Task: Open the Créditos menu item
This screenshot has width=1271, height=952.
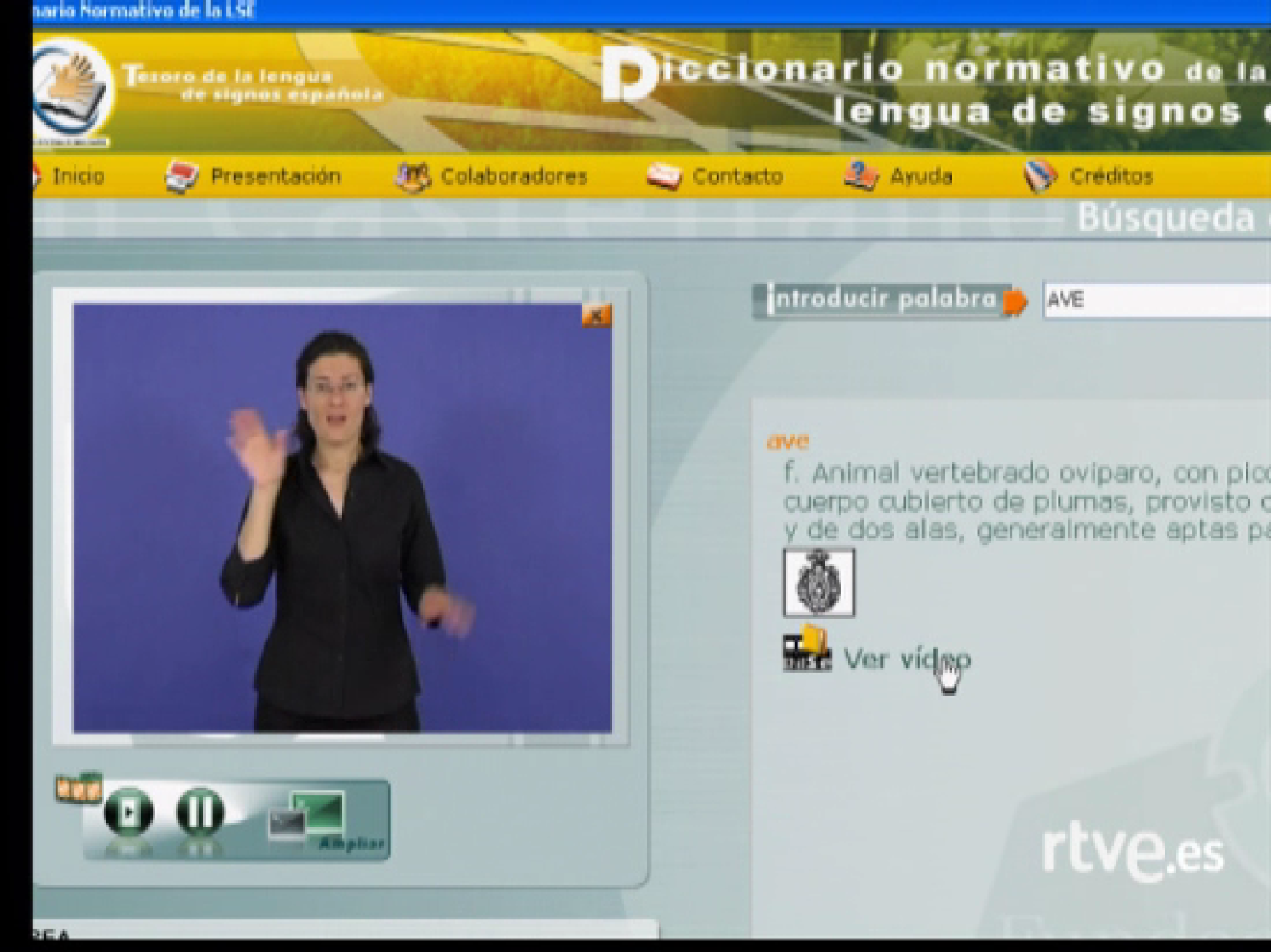Action: point(1110,176)
